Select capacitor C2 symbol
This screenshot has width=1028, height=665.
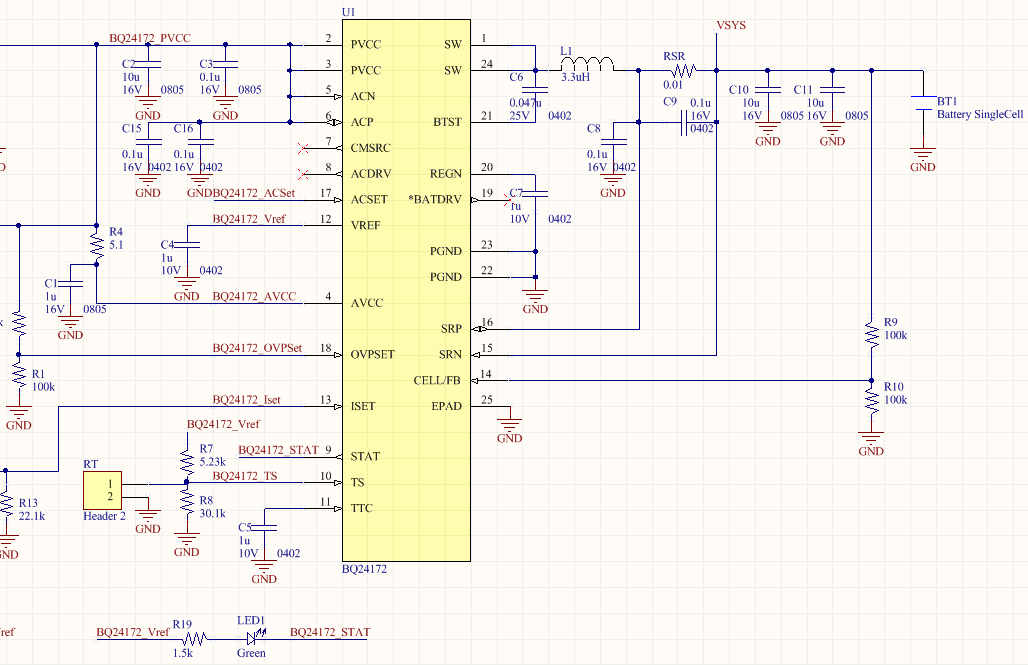(x=148, y=64)
